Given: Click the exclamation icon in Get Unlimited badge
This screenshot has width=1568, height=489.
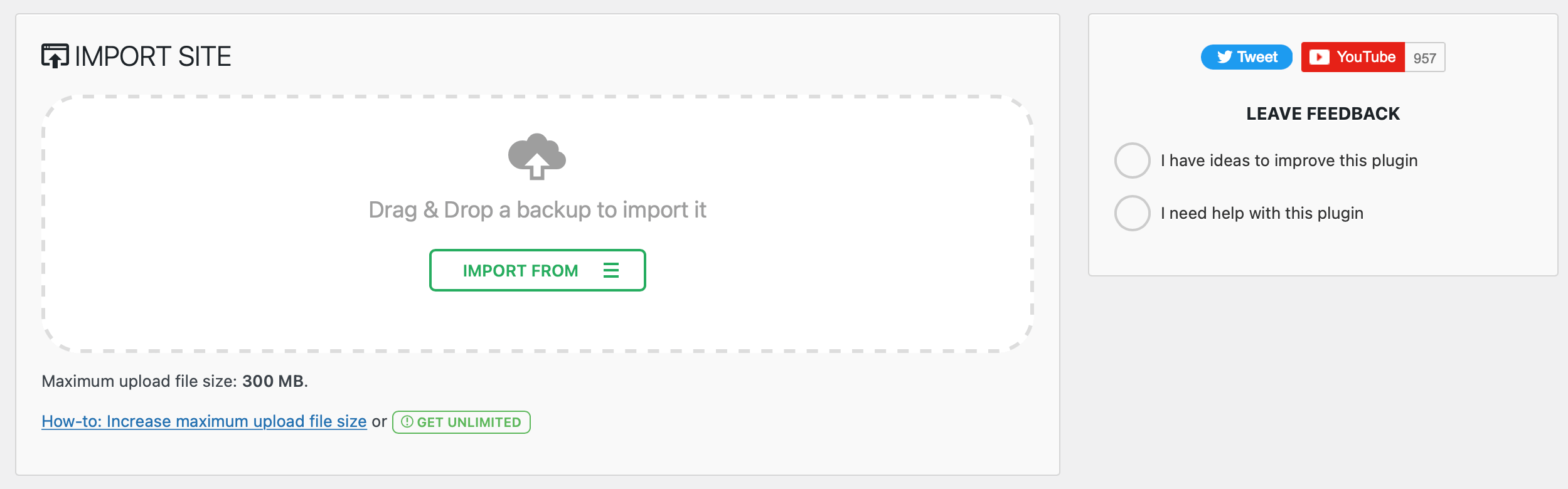Looking at the screenshot, I should (x=407, y=422).
